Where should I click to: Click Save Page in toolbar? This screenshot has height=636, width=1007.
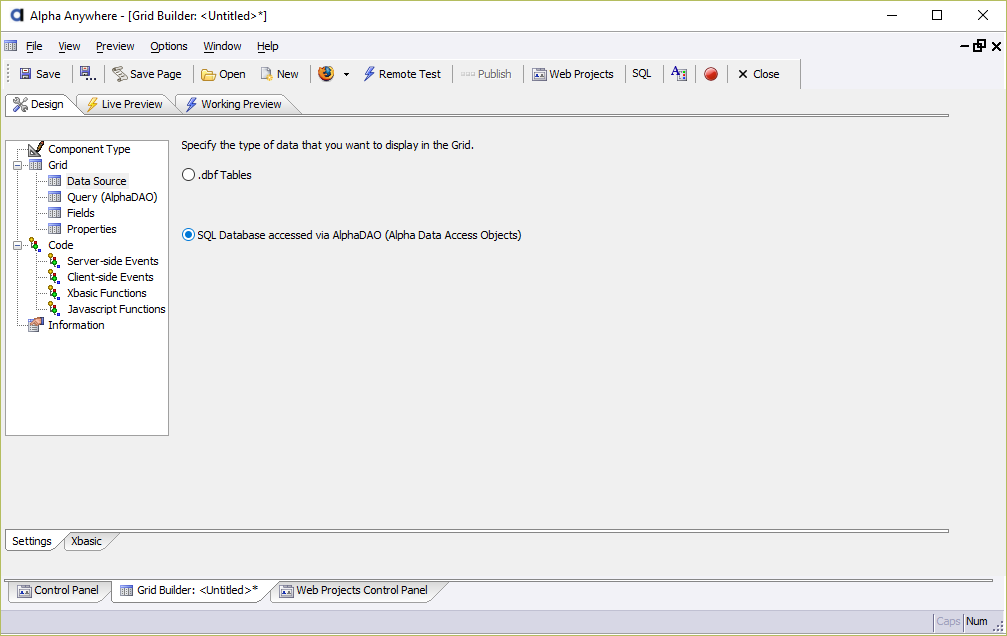click(147, 74)
